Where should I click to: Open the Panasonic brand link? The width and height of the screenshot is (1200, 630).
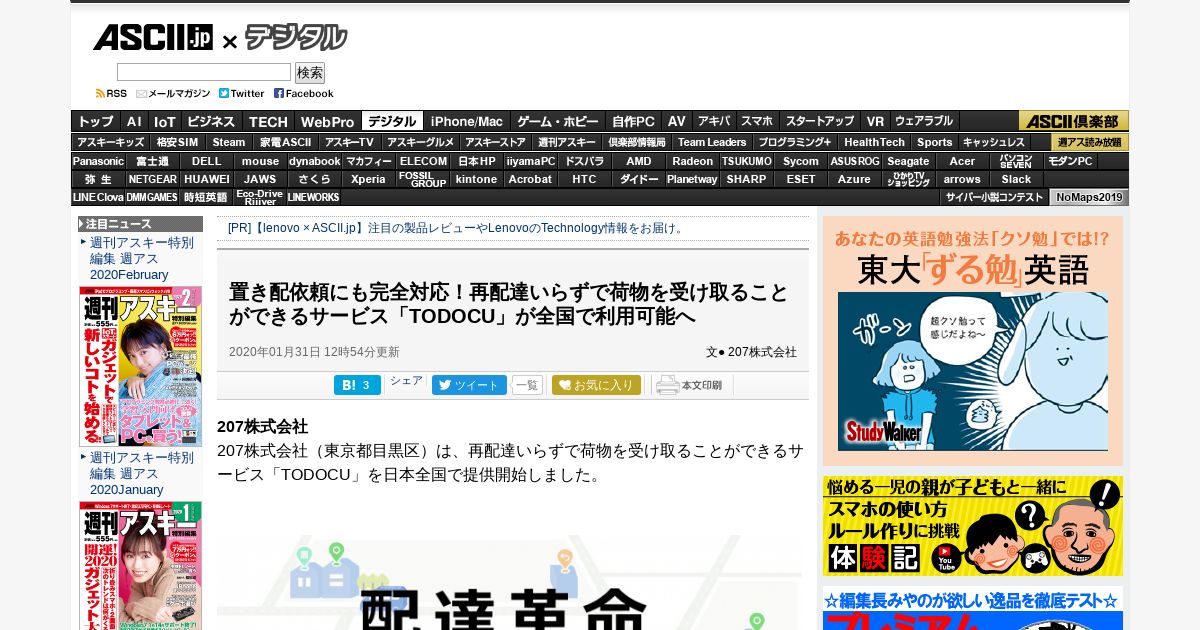[x=98, y=161]
